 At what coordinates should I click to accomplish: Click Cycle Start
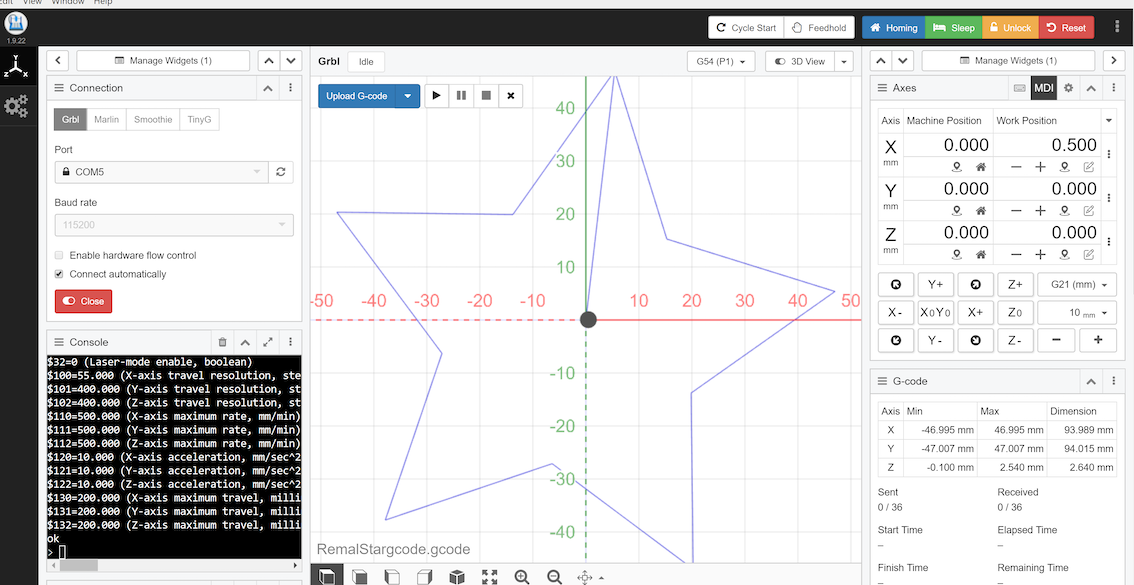(x=746, y=27)
